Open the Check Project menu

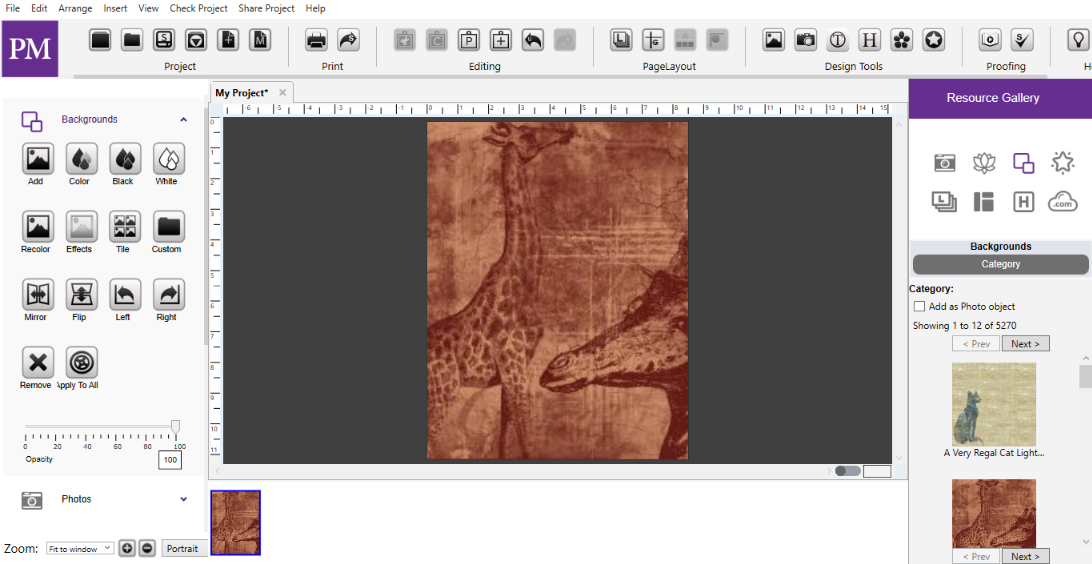(198, 8)
